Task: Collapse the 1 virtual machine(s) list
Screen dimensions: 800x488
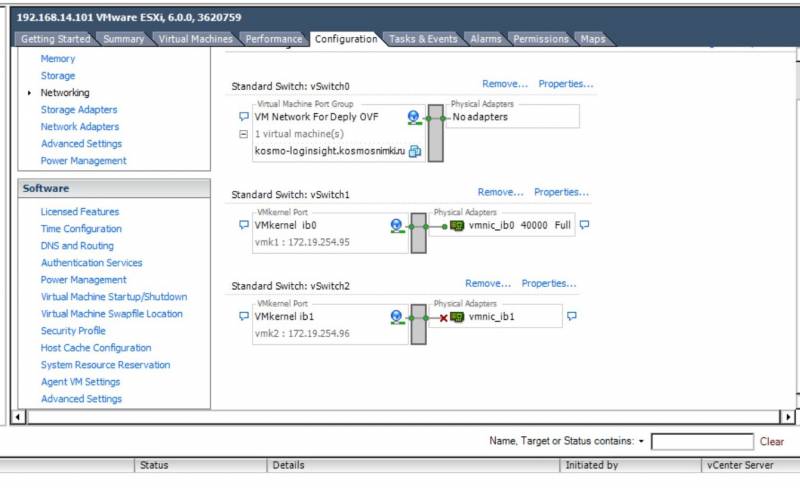Action: pyautogui.click(x=243, y=134)
